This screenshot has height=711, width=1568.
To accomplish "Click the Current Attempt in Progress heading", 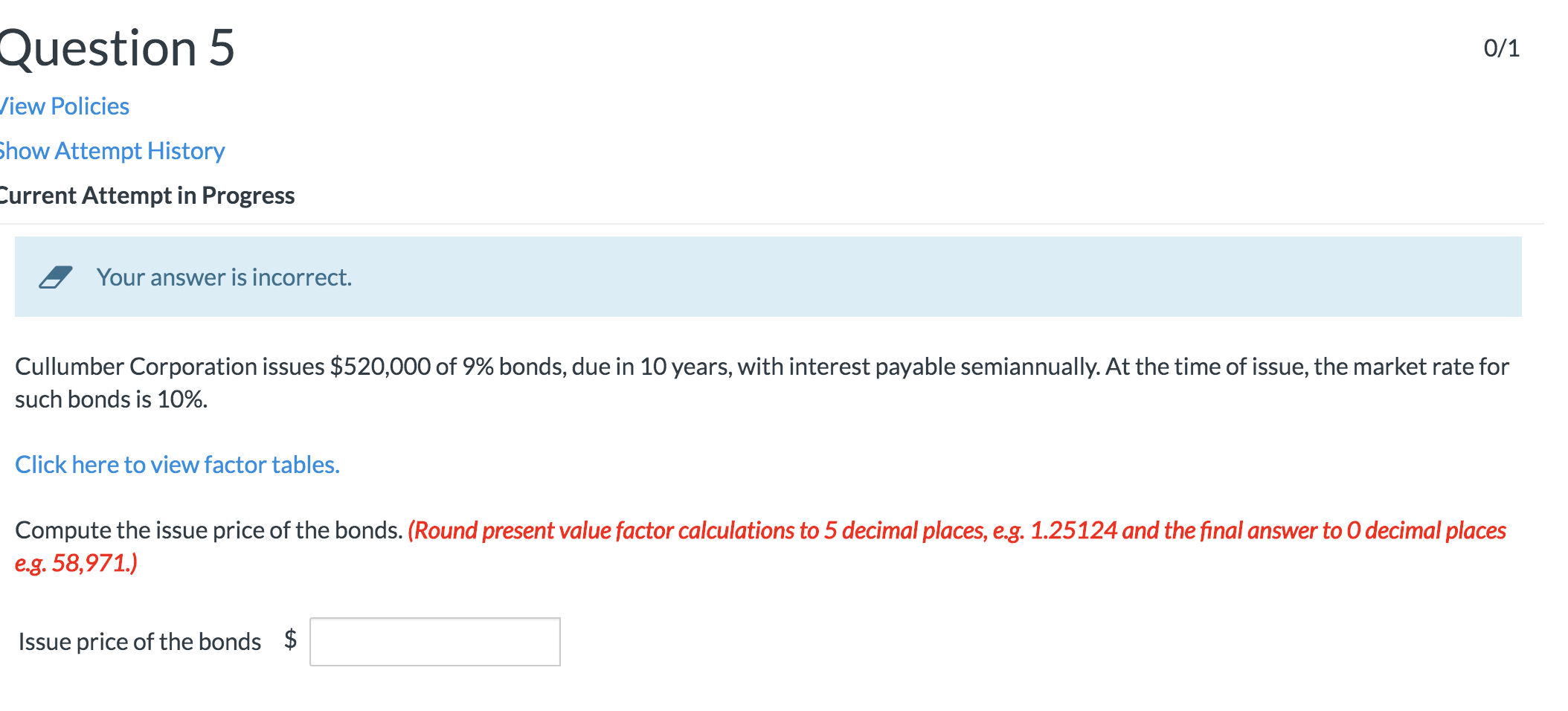I will point(147,195).
